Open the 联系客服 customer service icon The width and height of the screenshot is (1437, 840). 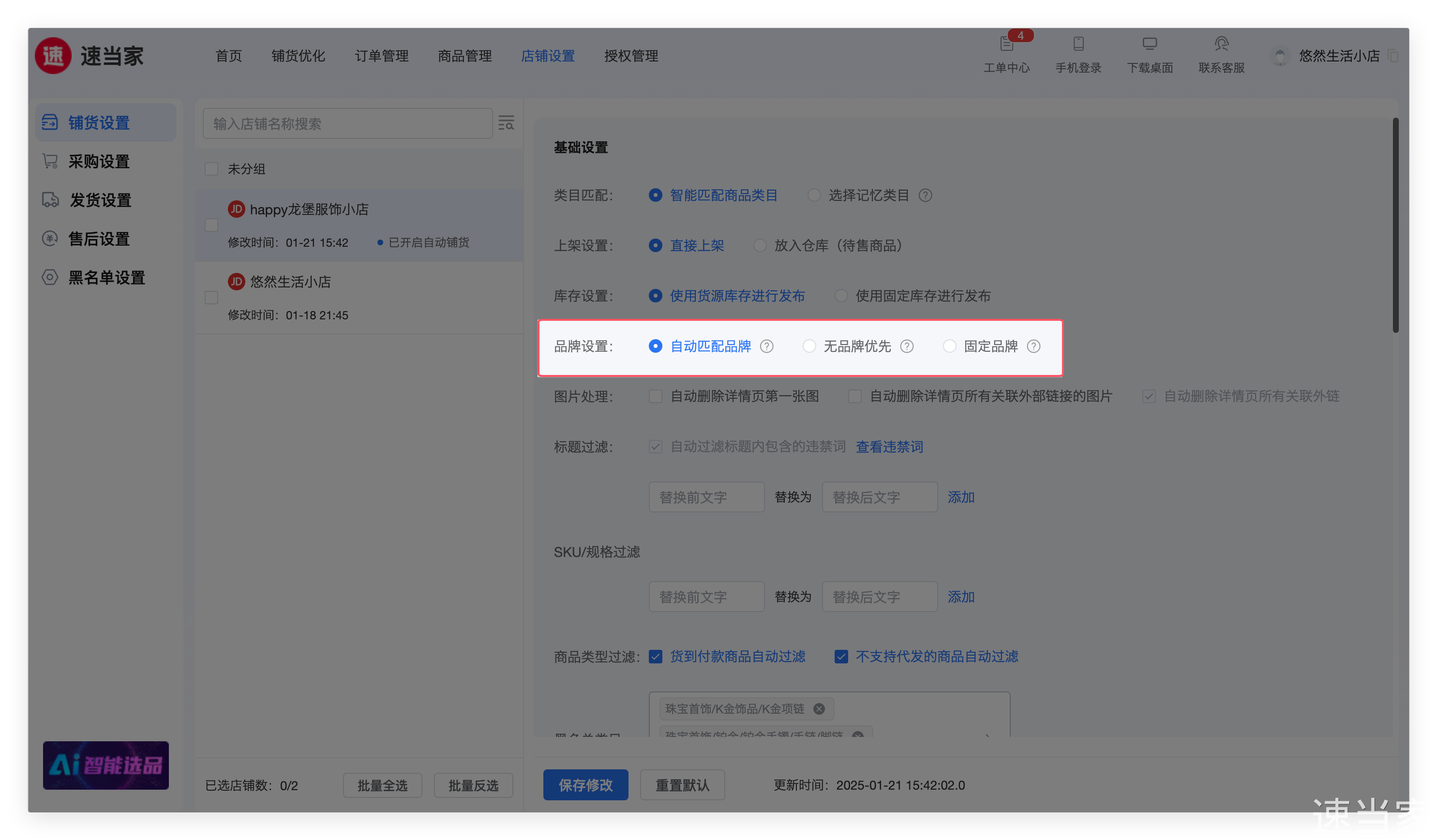tap(1221, 45)
